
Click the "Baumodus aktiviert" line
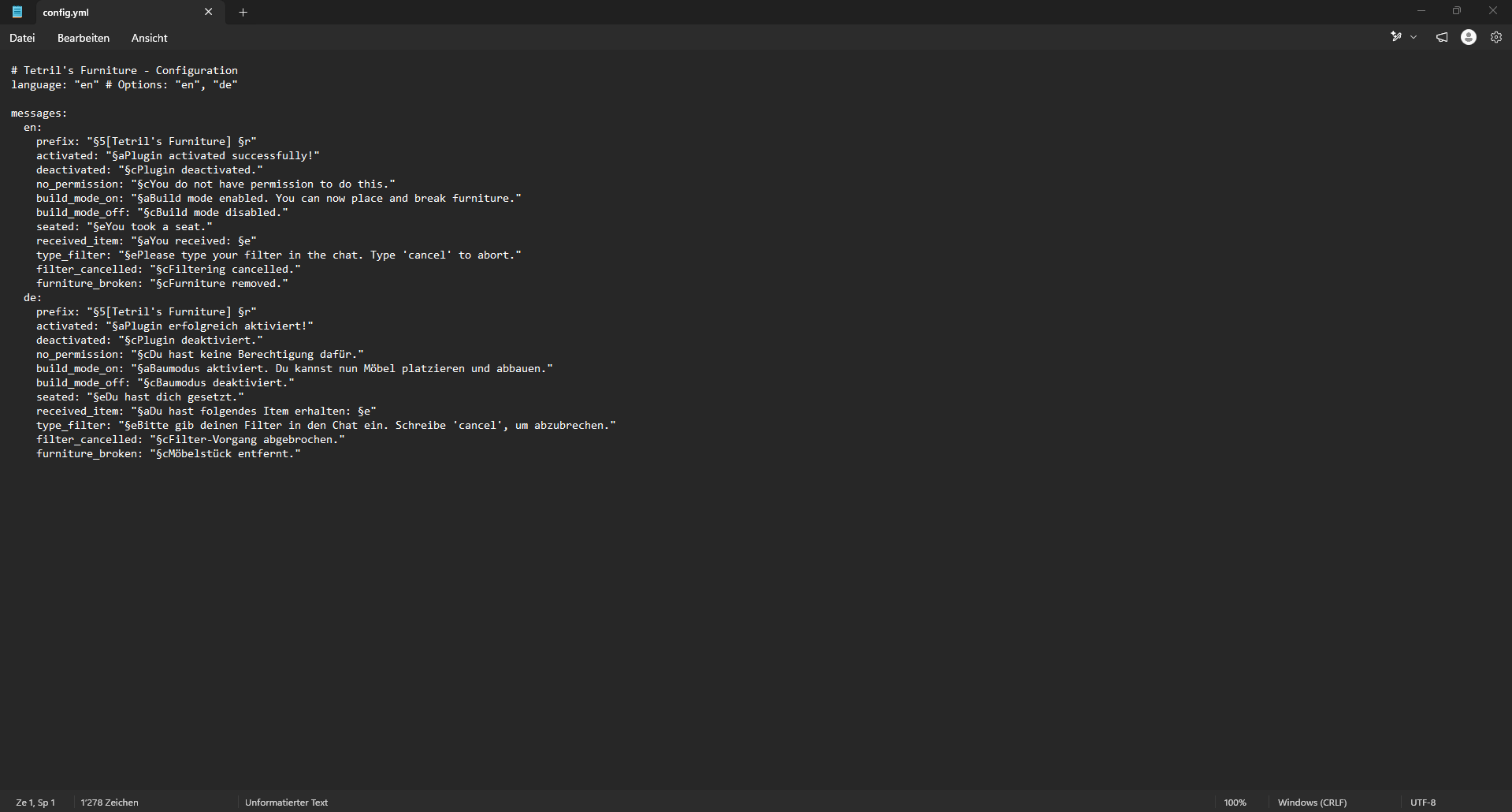[x=295, y=368]
